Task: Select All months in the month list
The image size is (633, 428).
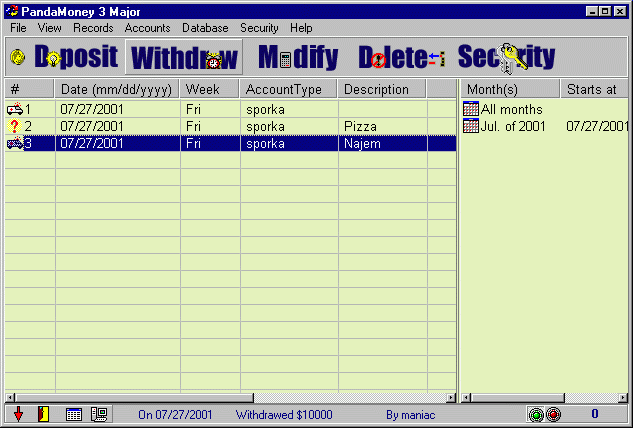Action: [x=511, y=109]
